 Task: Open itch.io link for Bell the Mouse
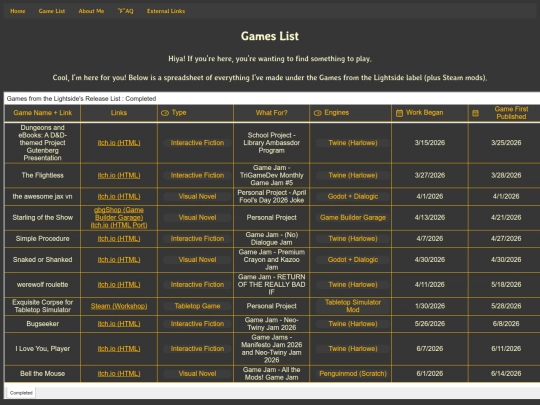point(119,374)
